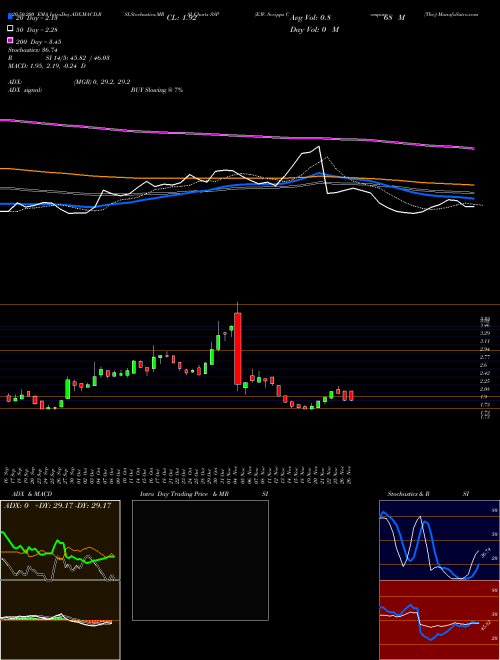Click the 2.25 price axis label

coord(484,381)
